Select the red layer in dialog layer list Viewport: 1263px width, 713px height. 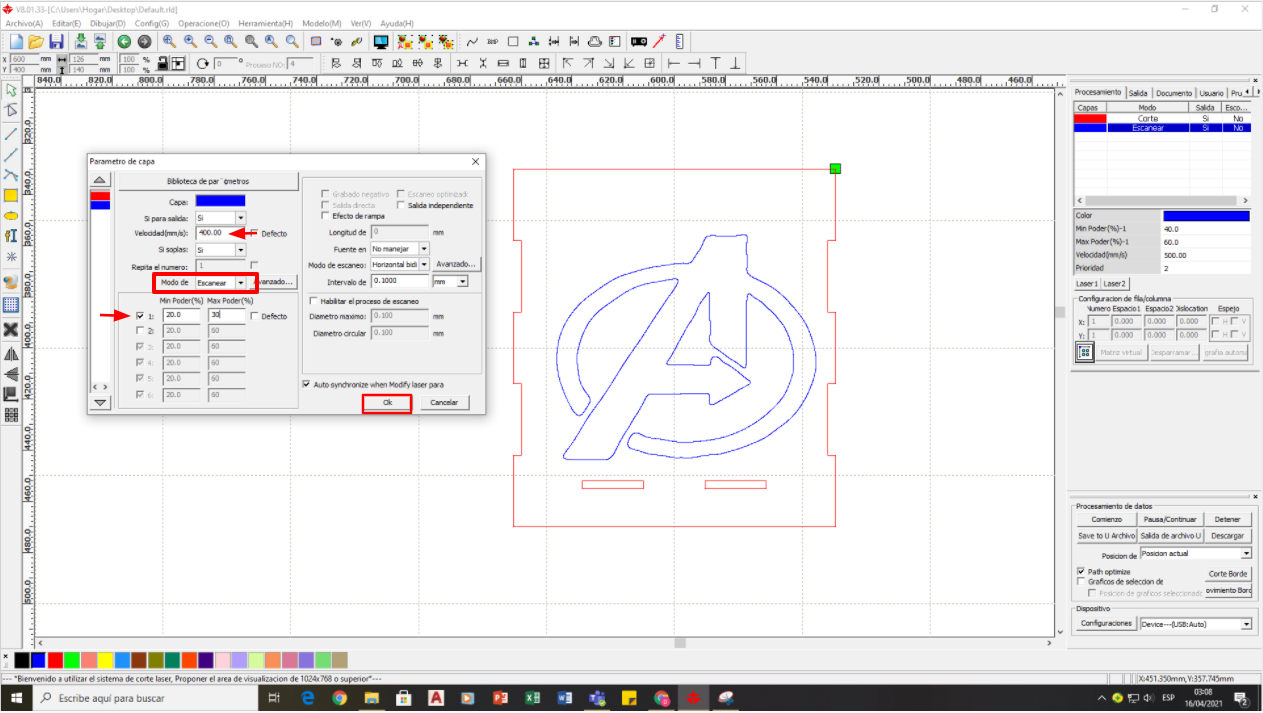coord(100,196)
